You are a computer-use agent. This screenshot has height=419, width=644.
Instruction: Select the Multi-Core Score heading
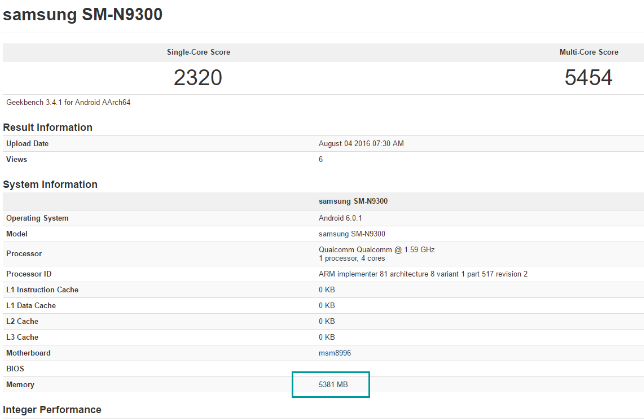point(589,52)
